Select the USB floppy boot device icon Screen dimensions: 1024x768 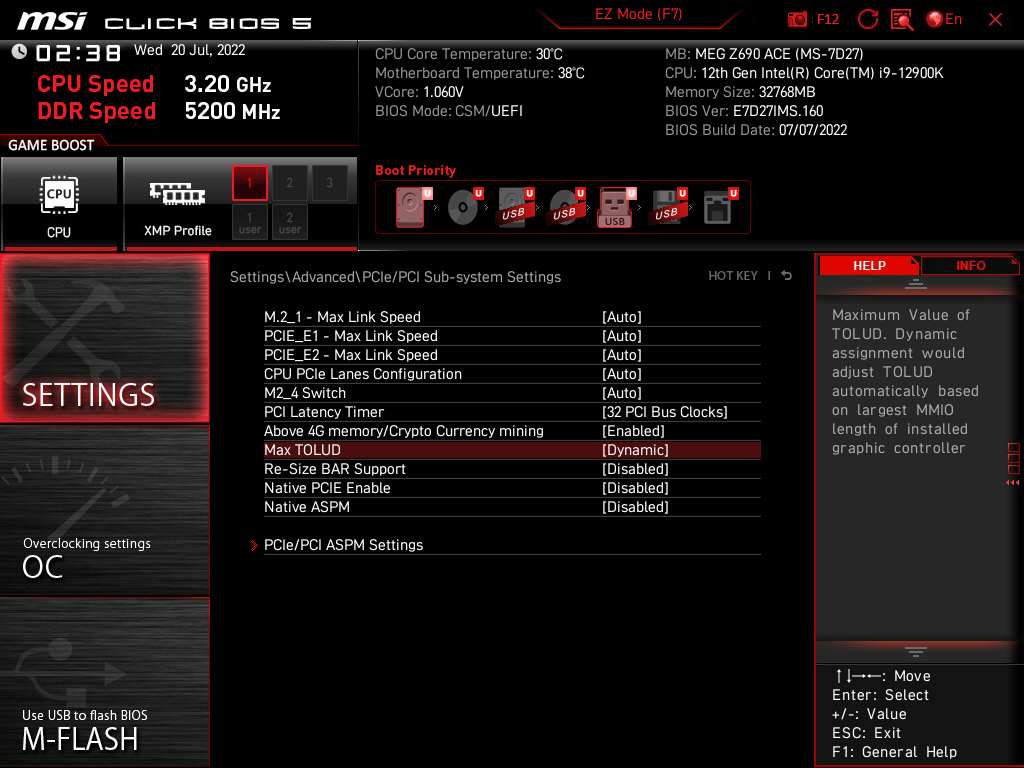667,207
